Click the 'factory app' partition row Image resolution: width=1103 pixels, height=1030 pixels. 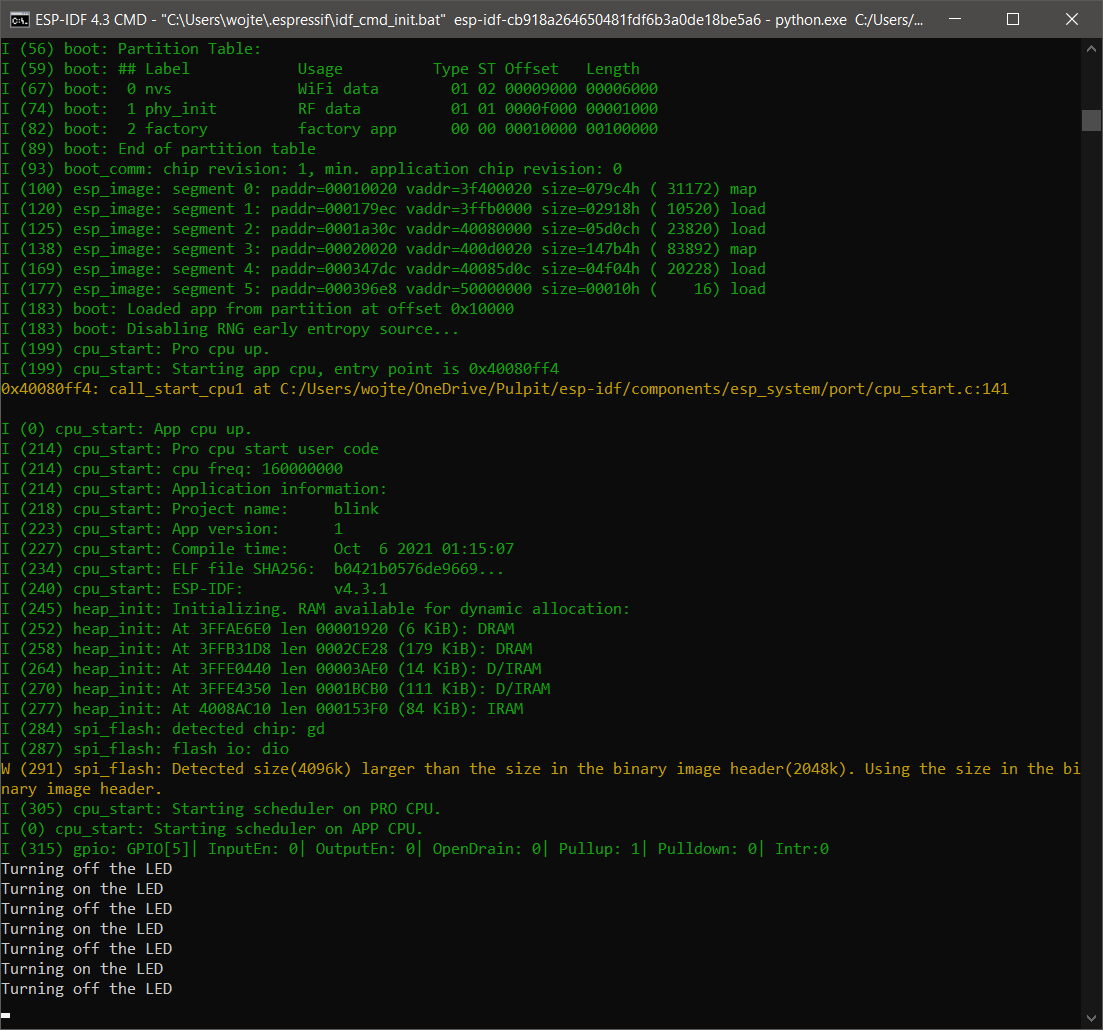click(x=330, y=129)
